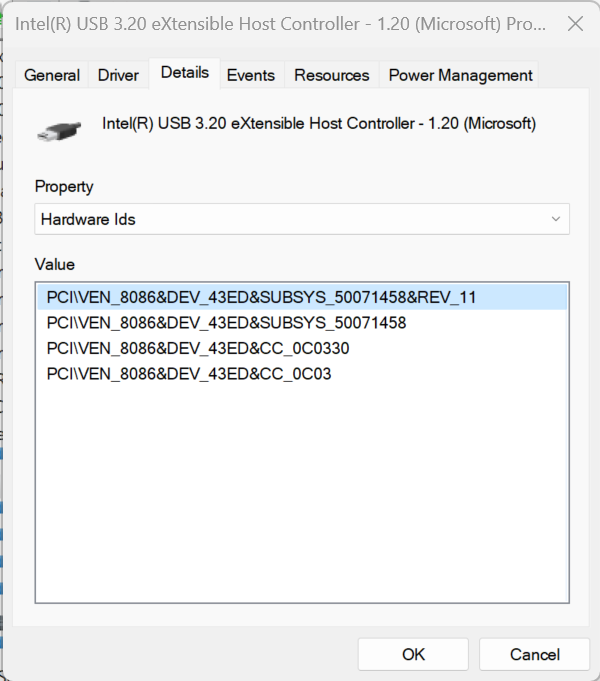600x681 pixels.
Task: Click the USB connector device icon
Action: pyautogui.click(x=59, y=130)
